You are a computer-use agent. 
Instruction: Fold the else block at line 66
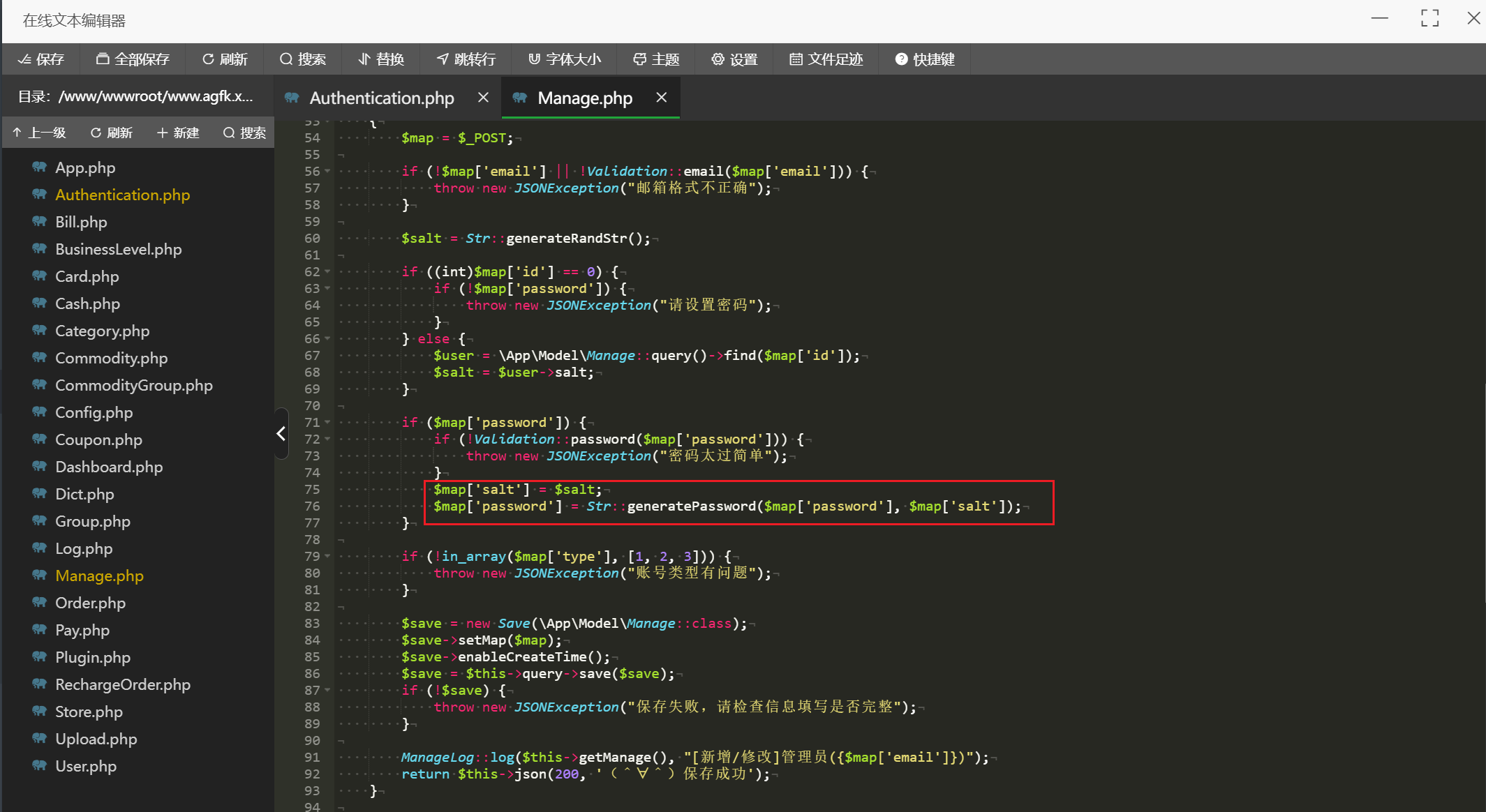click(x=327, y=339)
